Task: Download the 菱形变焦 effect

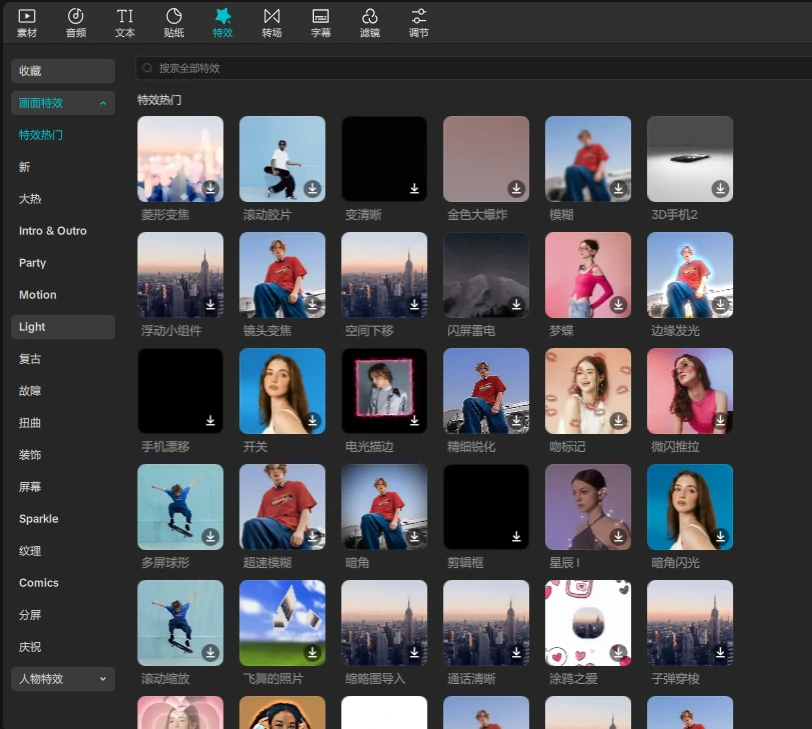Action: coord(210,188)
